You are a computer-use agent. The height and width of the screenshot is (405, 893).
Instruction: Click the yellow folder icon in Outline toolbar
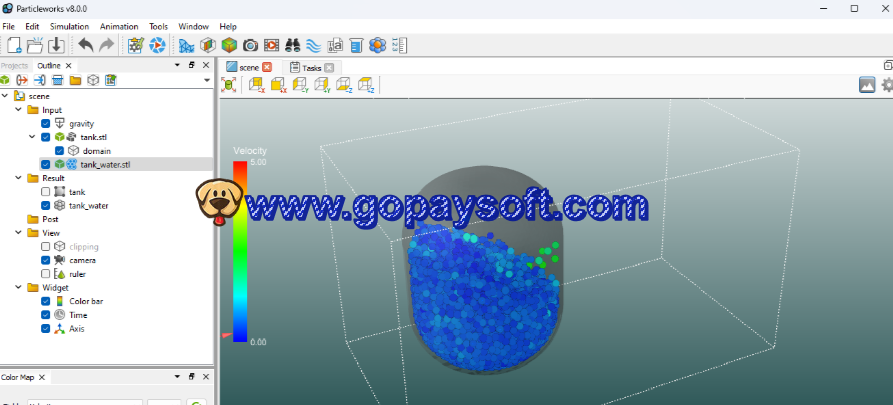point(75,80)
